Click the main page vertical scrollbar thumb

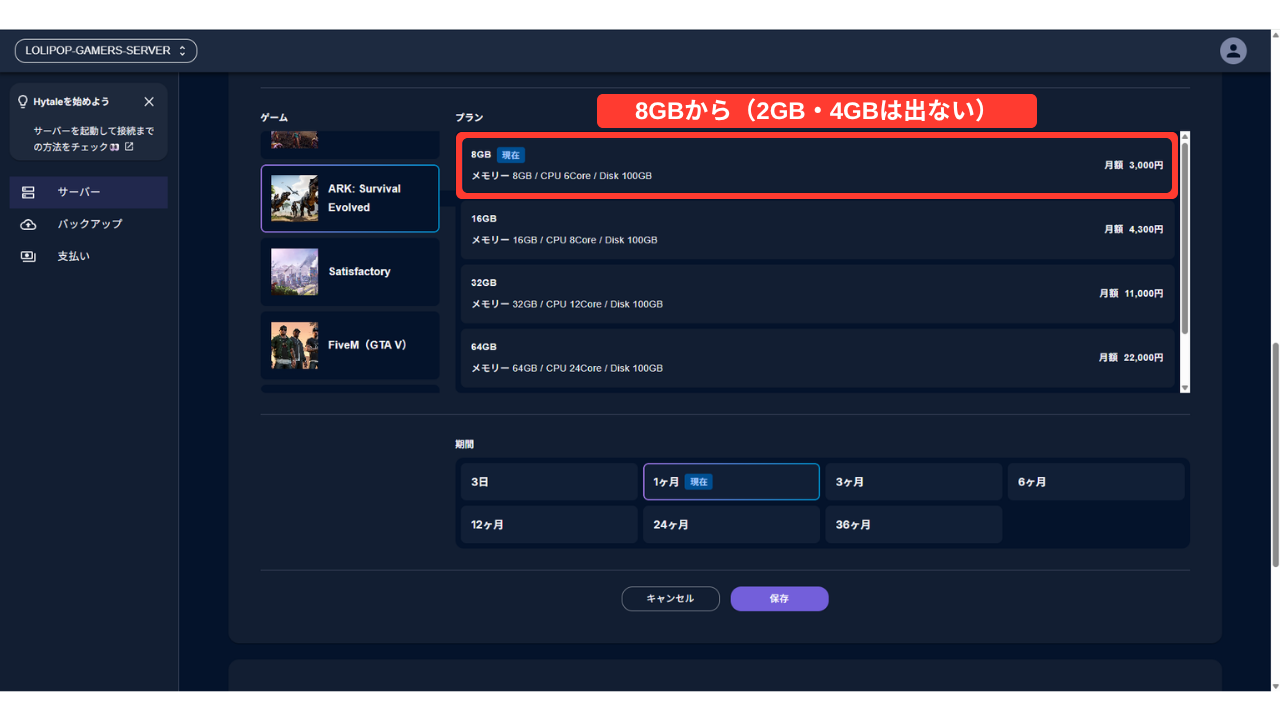point(1275,455)
